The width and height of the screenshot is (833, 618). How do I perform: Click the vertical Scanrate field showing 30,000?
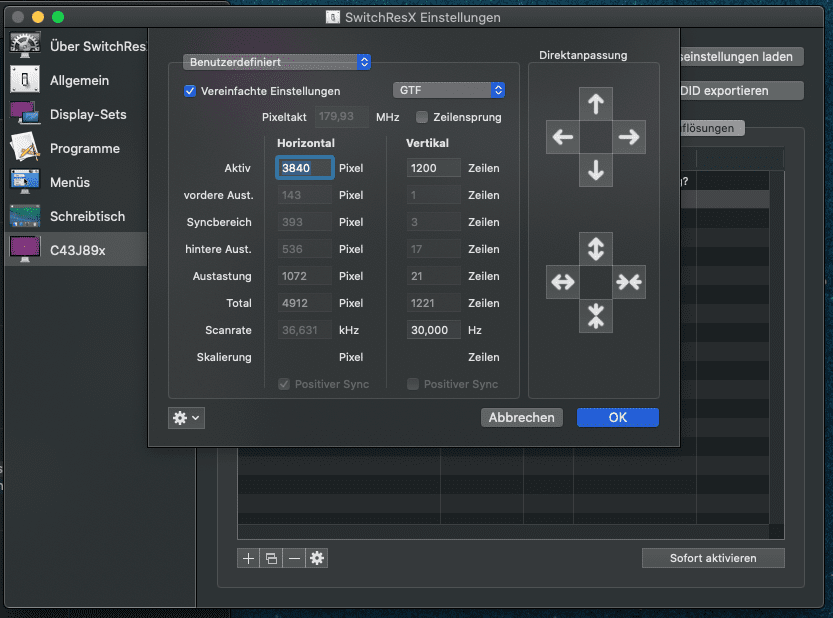[434, 330]
